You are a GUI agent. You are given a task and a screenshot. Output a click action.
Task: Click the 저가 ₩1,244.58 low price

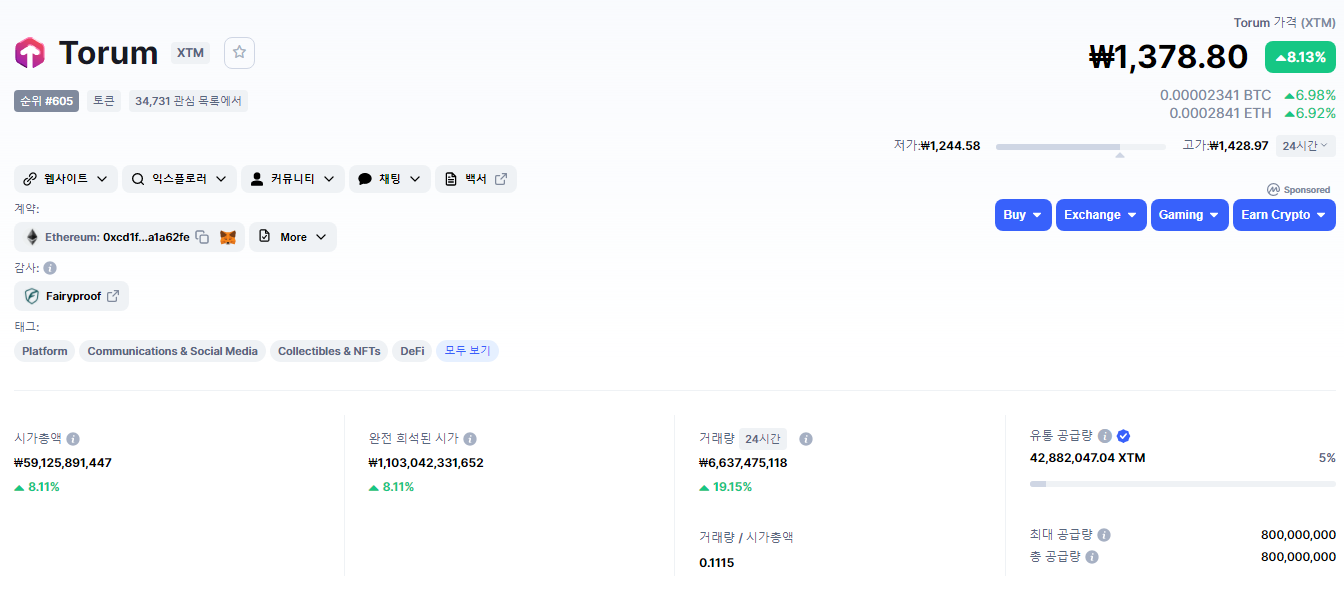[x=937, y=146]
